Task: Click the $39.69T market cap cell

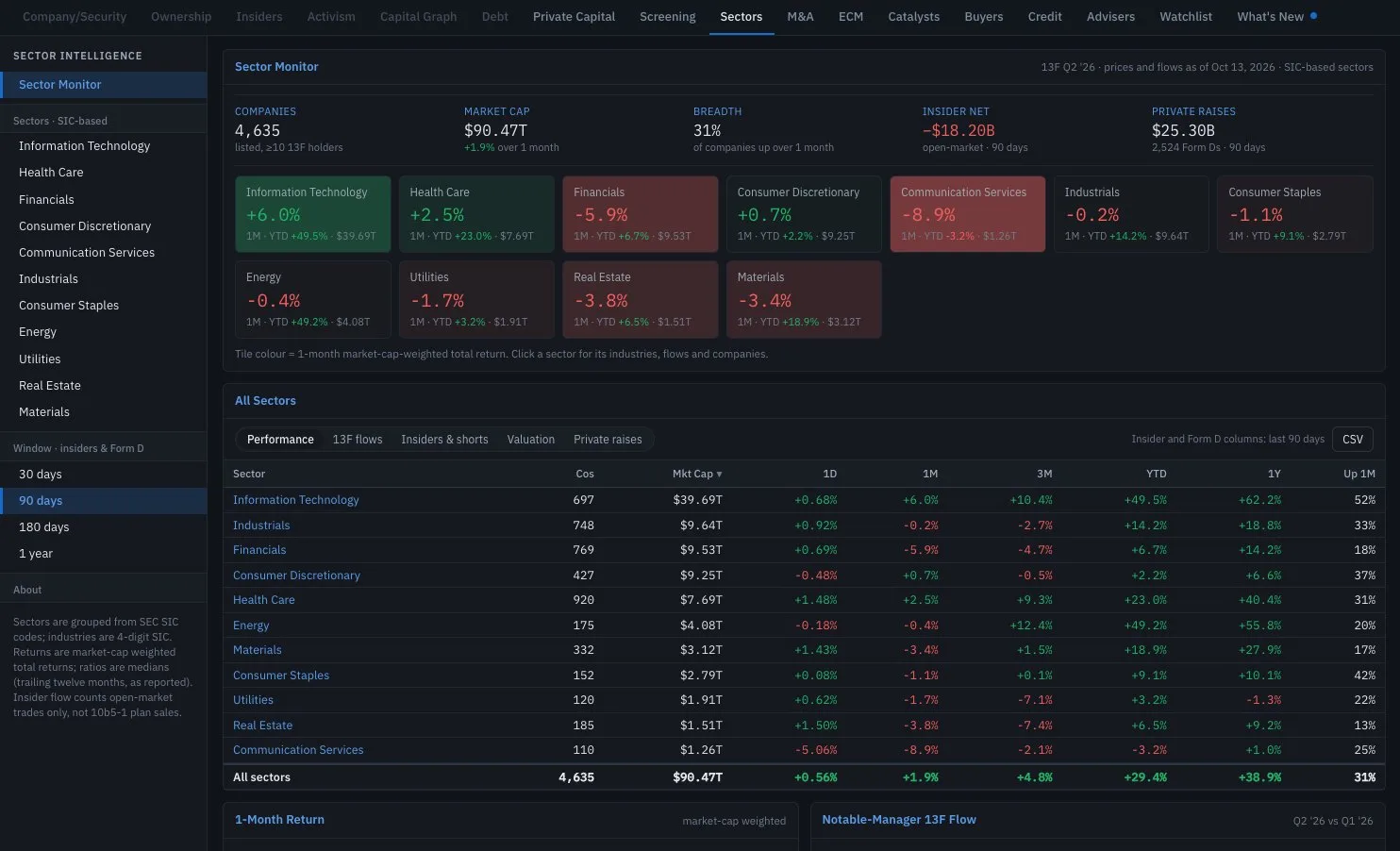Action: pyautogui.click(x=698, y=500)
